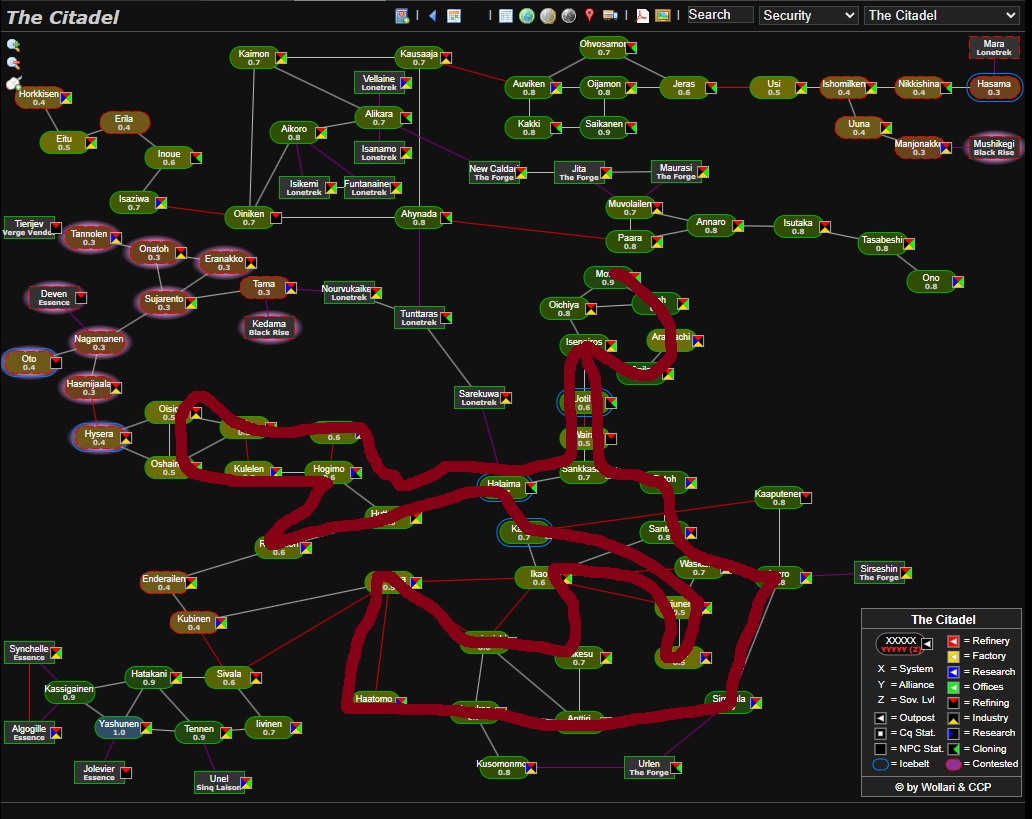Screen dimensions: 1032x819
Task: Select the Jita system node
Action: coord(578,172)
